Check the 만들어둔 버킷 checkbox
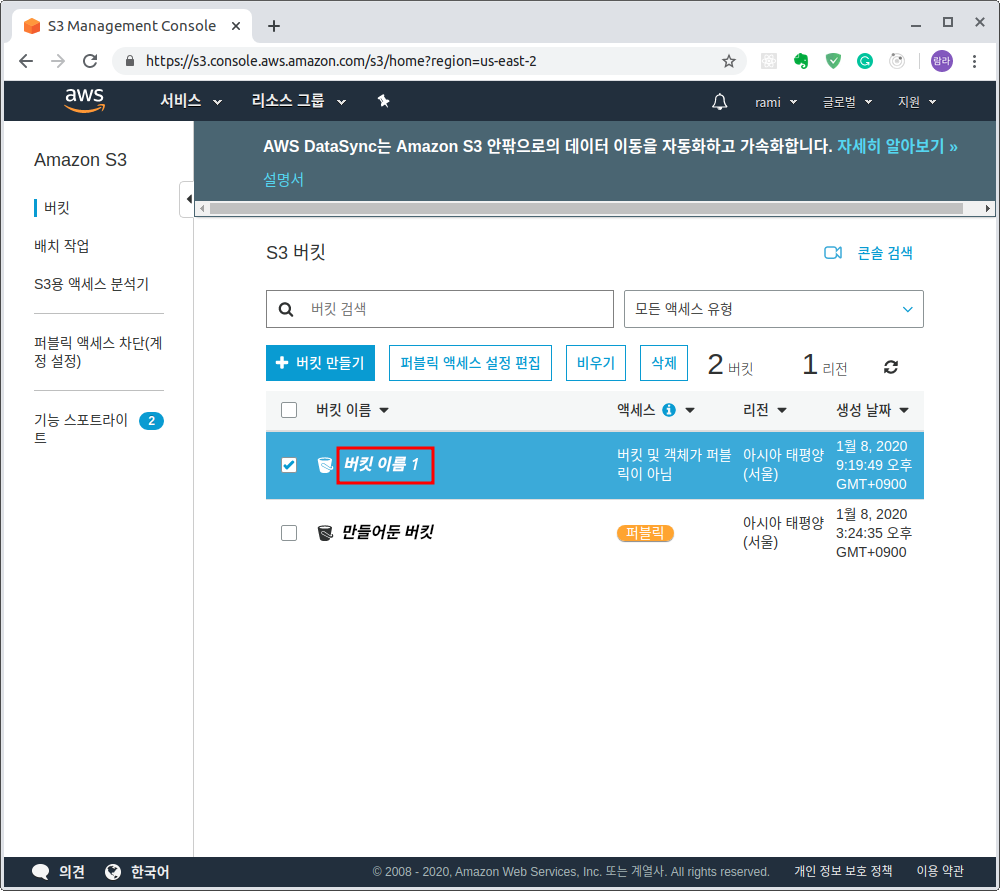1000x891 pixels. (x=289, y=533)
